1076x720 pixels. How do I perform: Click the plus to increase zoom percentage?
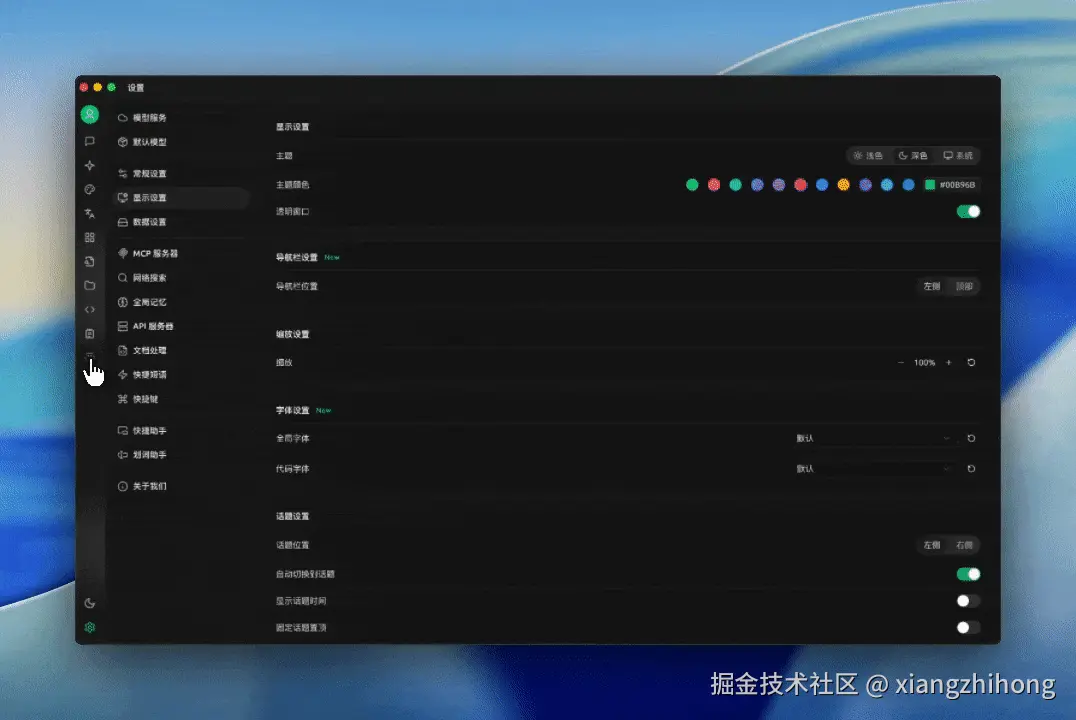(948, 362)
